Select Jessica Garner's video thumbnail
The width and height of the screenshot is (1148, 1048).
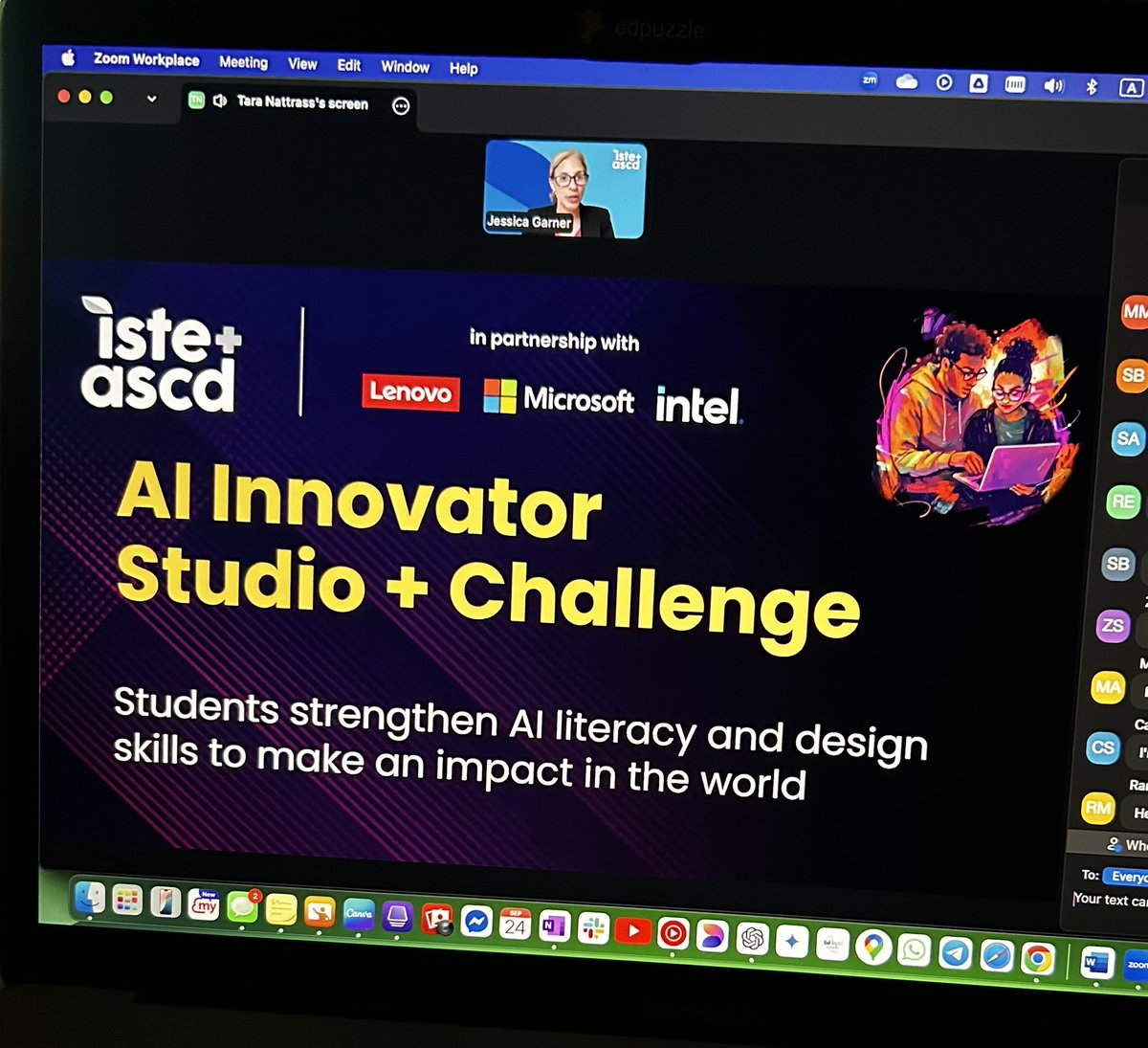coord(565,190)
